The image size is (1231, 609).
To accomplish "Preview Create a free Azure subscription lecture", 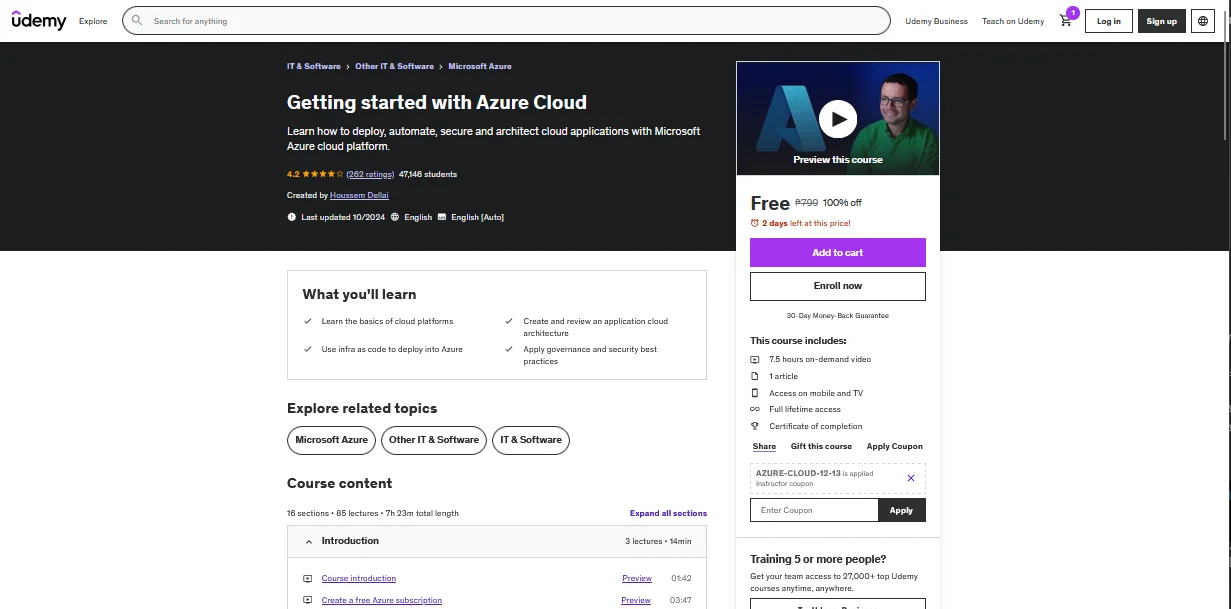I will click(636, 600).
